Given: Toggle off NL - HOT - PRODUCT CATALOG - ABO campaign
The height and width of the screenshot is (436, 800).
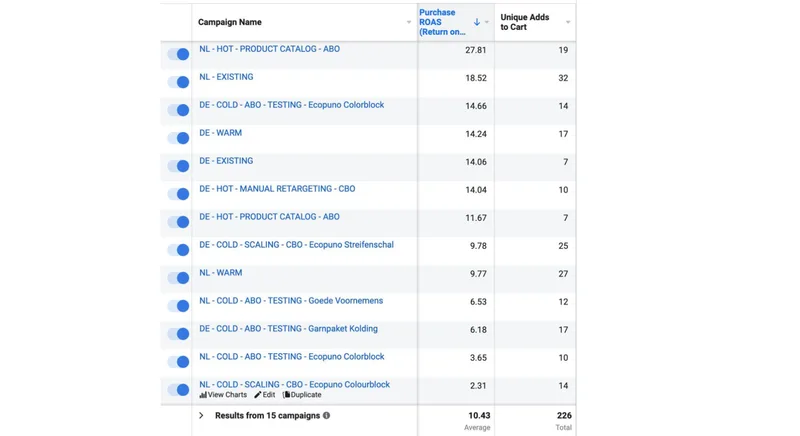Looking at the screenshot, I should (x=178, y=54).
